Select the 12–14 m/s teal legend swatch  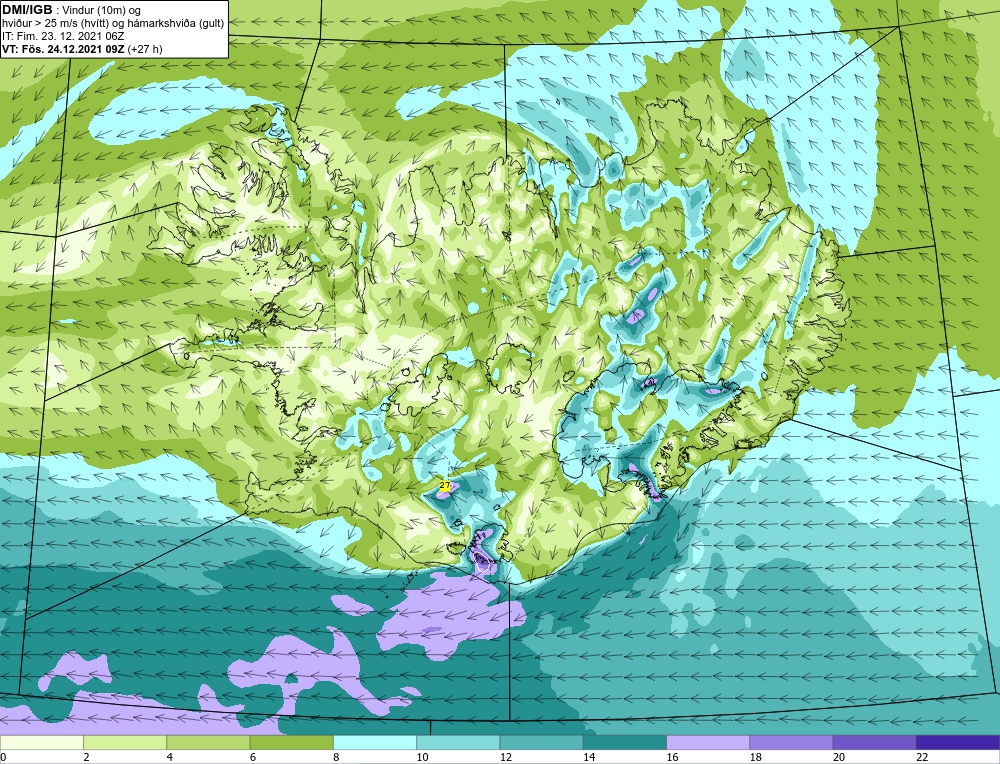tap(541, 742)
